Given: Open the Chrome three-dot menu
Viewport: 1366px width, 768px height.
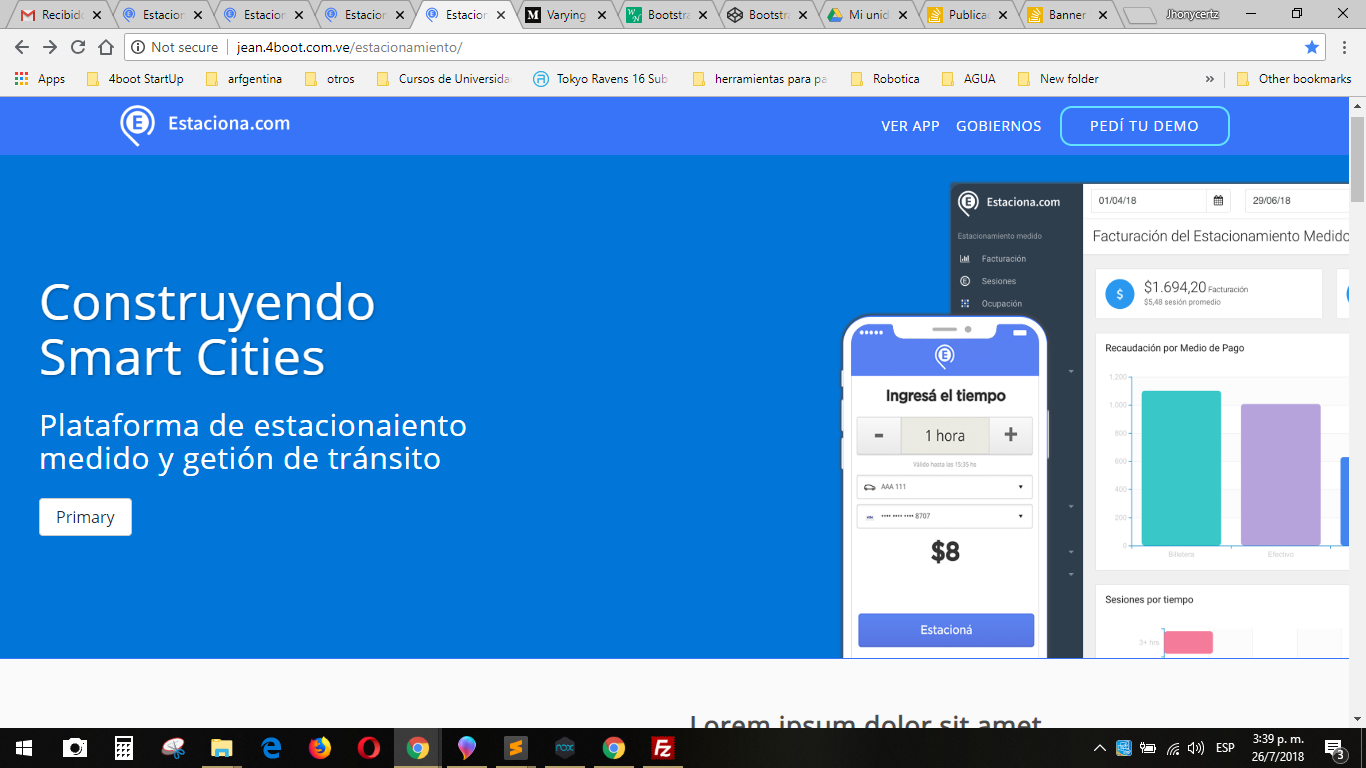Looking at the screenshot, I should click(1347, 47).
